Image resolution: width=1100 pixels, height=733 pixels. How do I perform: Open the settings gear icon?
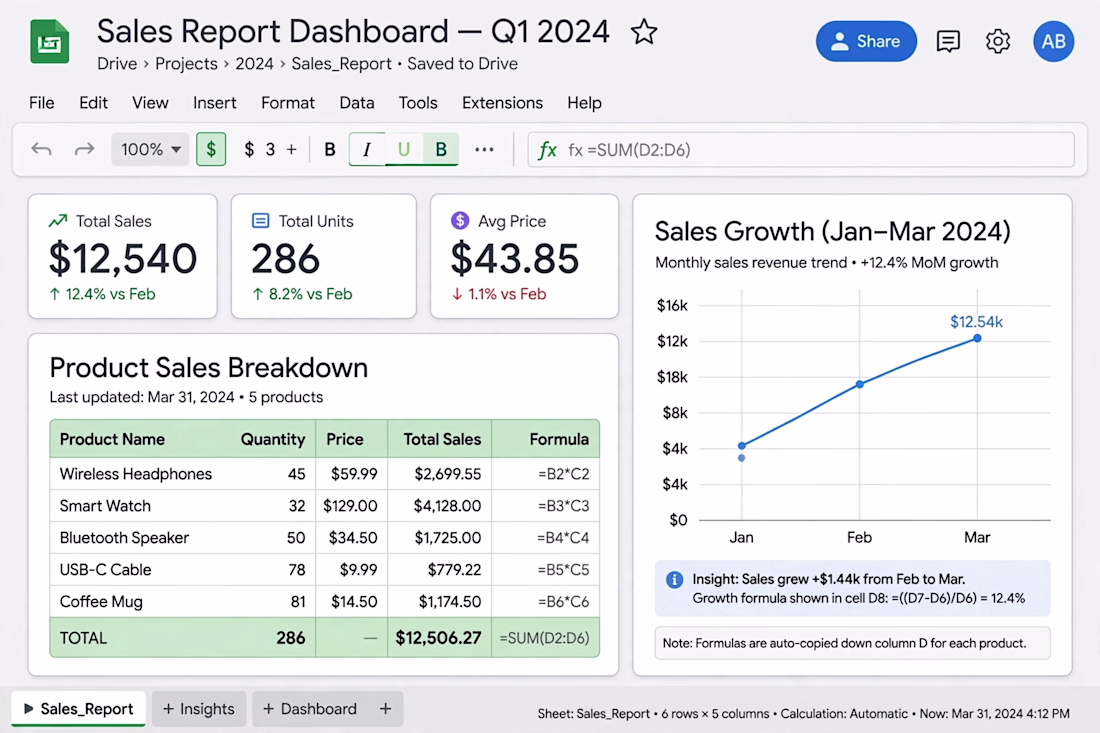998,41
